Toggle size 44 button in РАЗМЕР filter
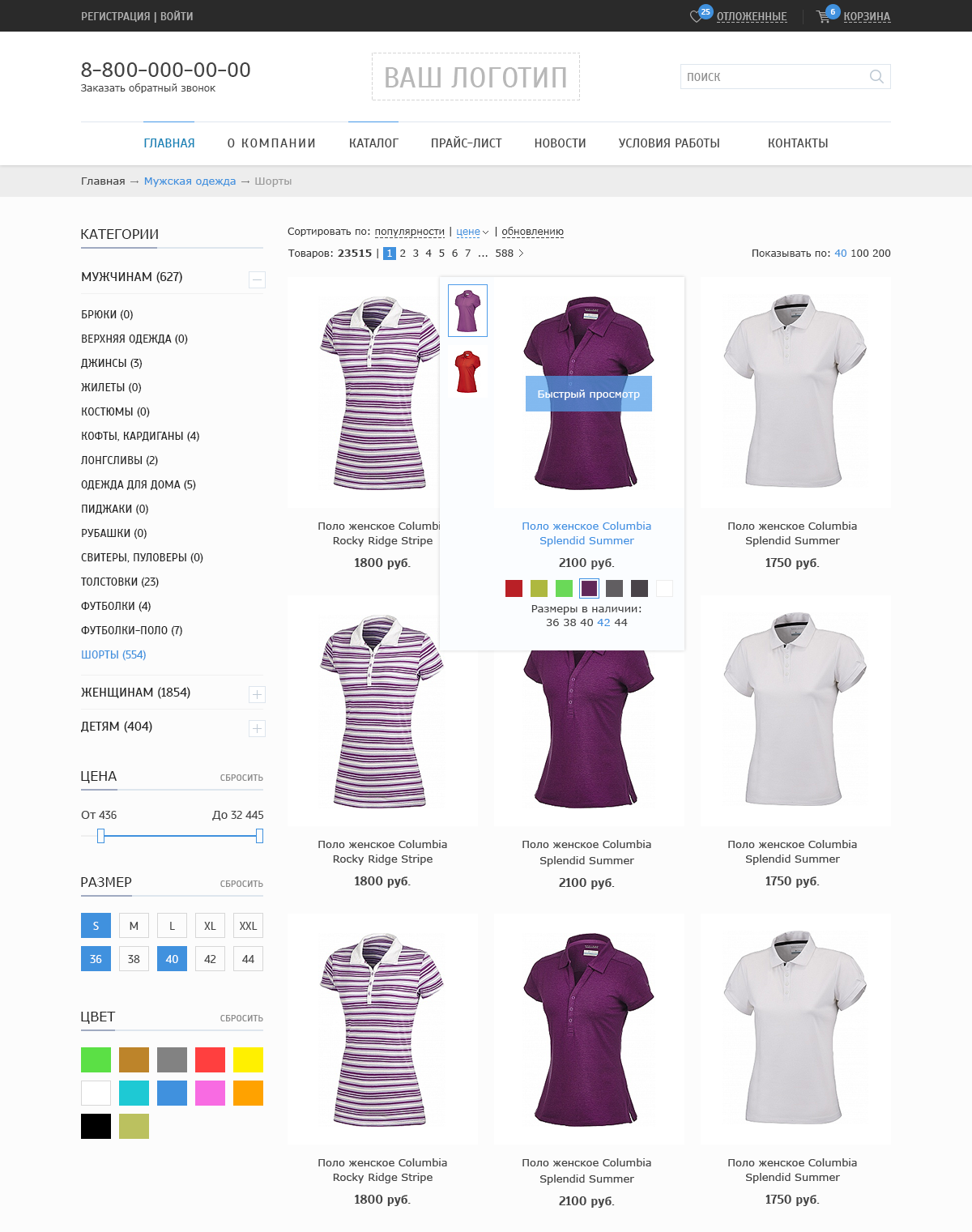 click(x=248, y=959)
